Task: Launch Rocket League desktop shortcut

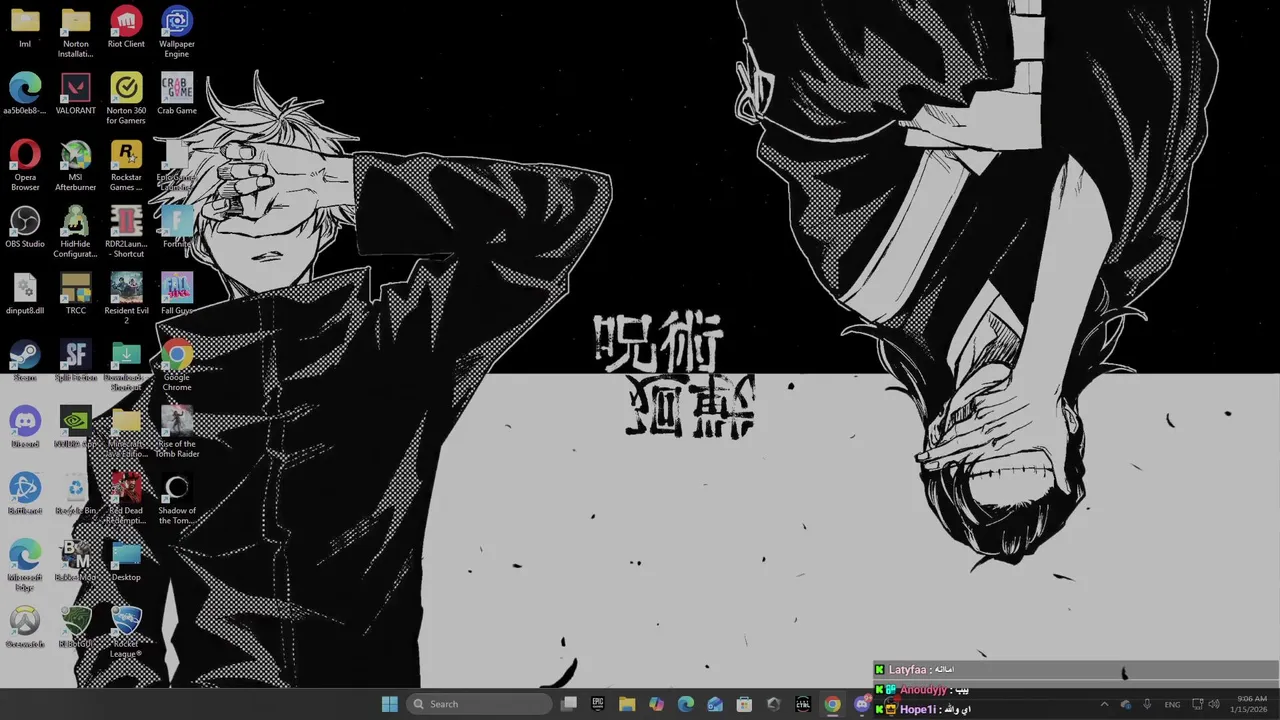Action: (126, 632)
